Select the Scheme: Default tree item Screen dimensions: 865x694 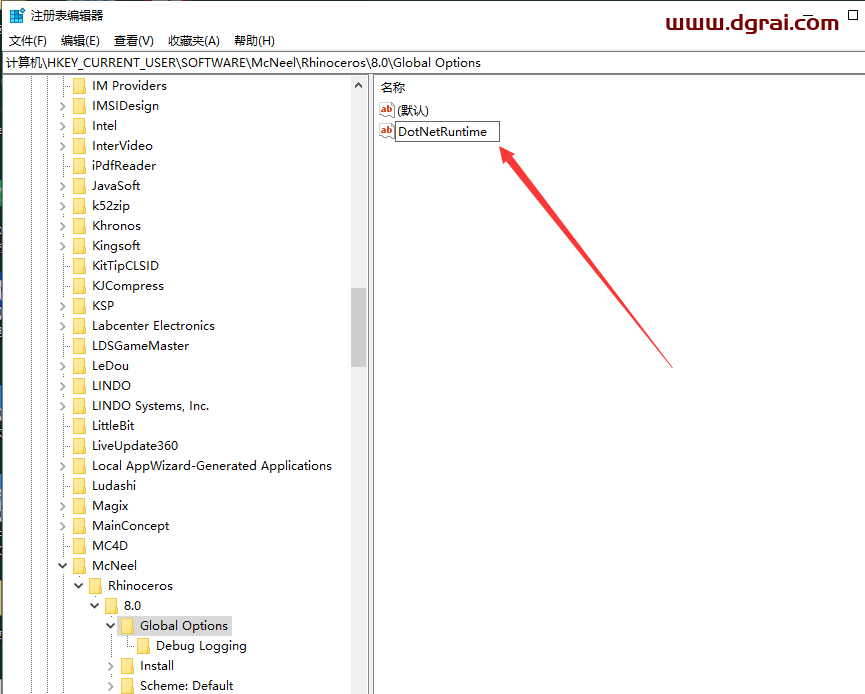click(186, 686)
